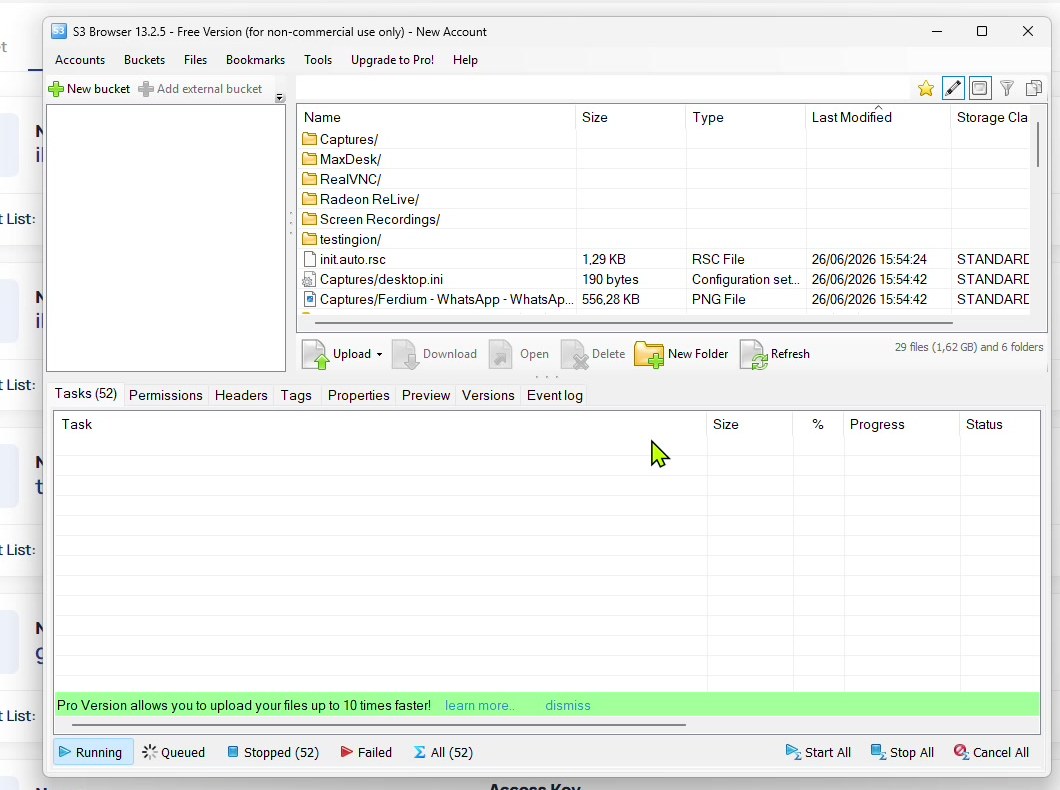Click the copy pages icon in toolbar

[x=1034, y=89]
